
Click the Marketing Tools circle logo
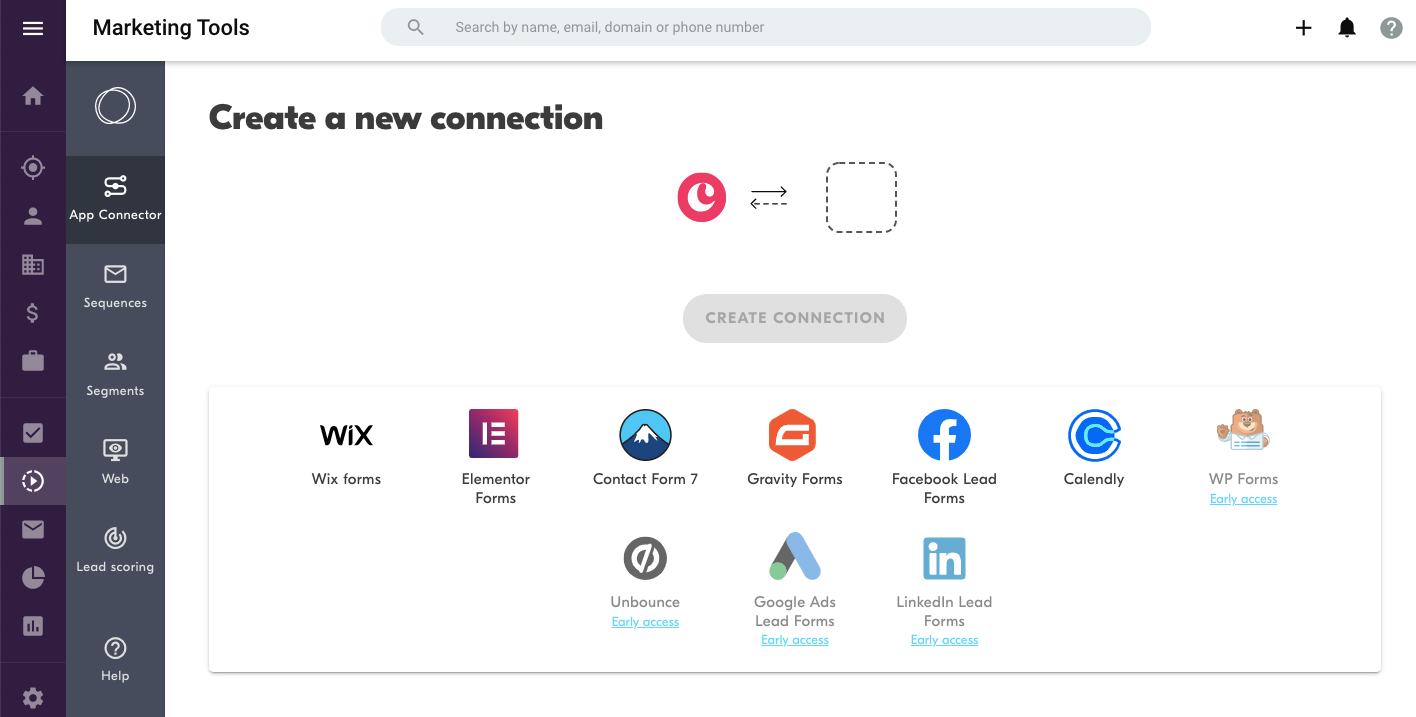coord(115,106)
